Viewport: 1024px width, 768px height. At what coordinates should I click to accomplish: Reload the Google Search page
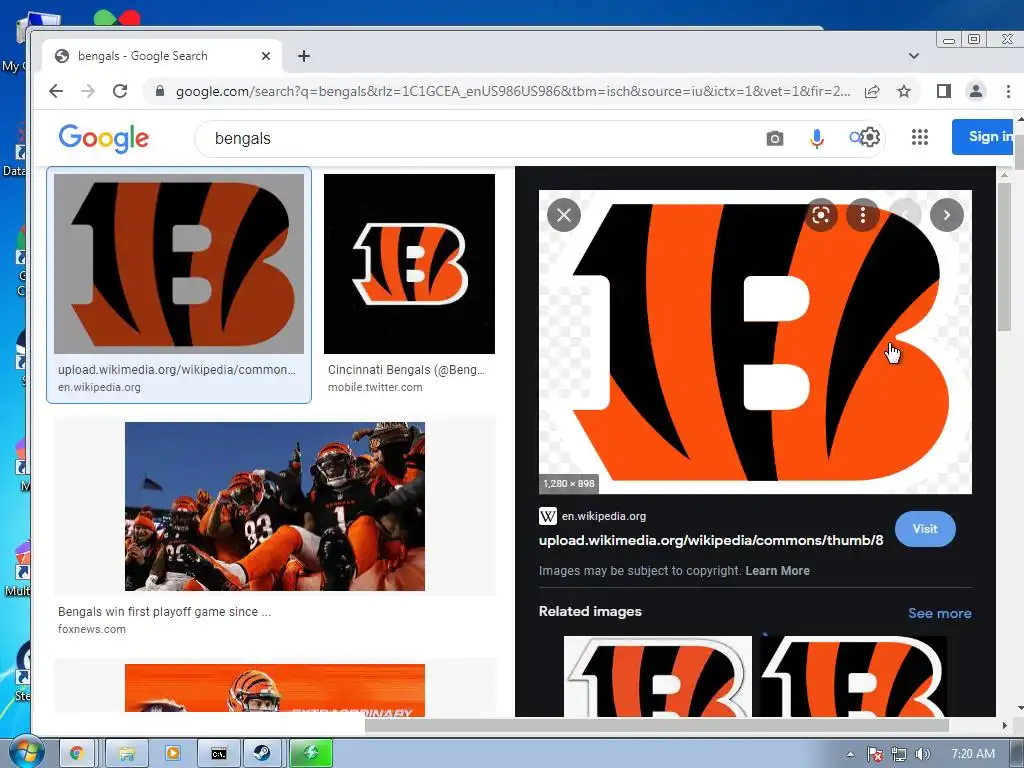point(120,91)
